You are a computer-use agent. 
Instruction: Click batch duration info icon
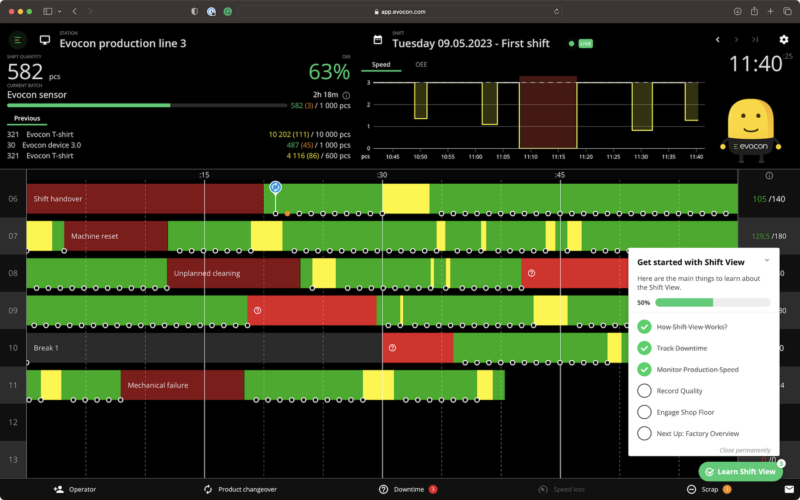[x=346, y=95]
